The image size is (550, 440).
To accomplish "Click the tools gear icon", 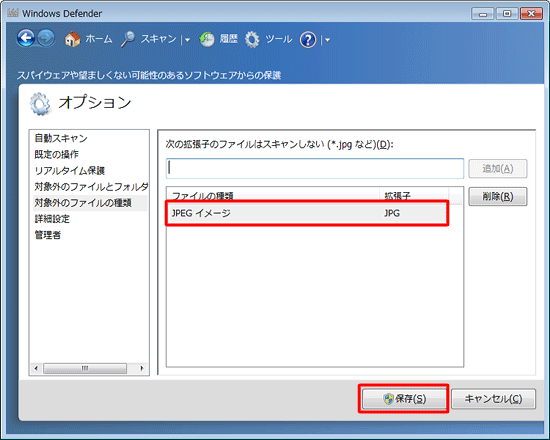I will 252,39.
